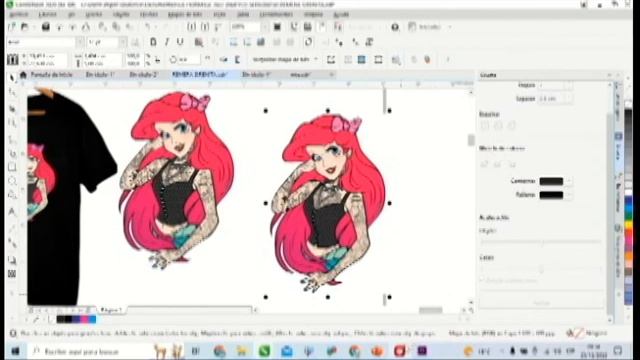
Task: Open the trace bitmap dropdown in the property bar
Action: click(x=316, y=60)
